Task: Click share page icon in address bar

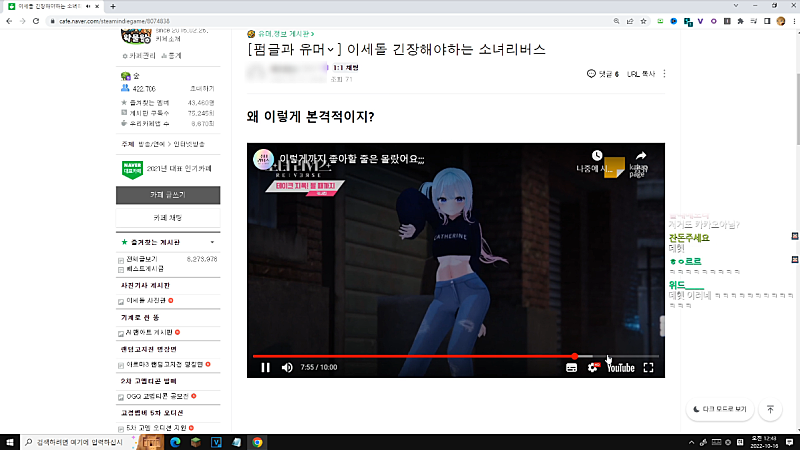Action: click(x=630, y=21)
